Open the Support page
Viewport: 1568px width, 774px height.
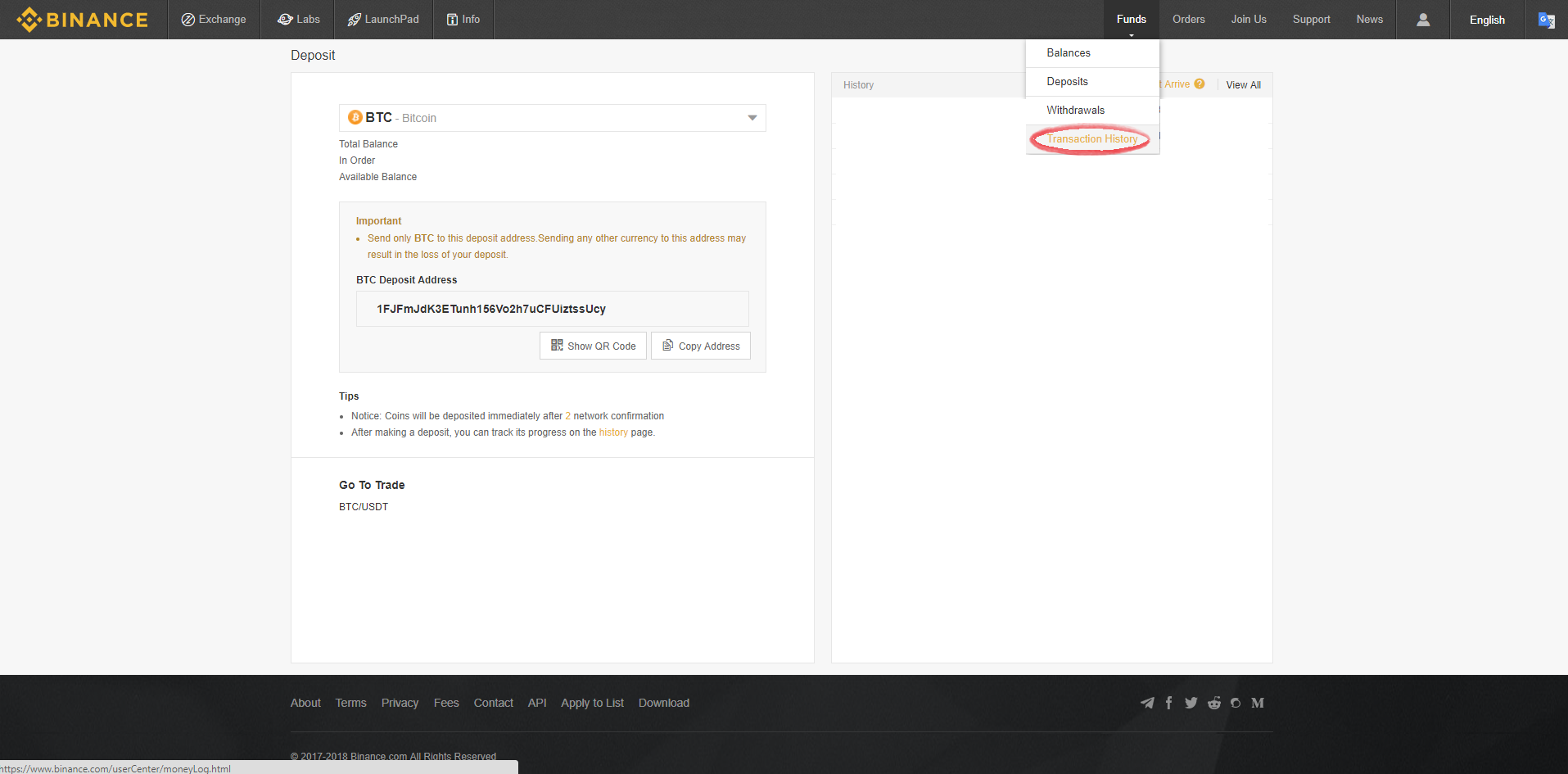pos(1312,20)
